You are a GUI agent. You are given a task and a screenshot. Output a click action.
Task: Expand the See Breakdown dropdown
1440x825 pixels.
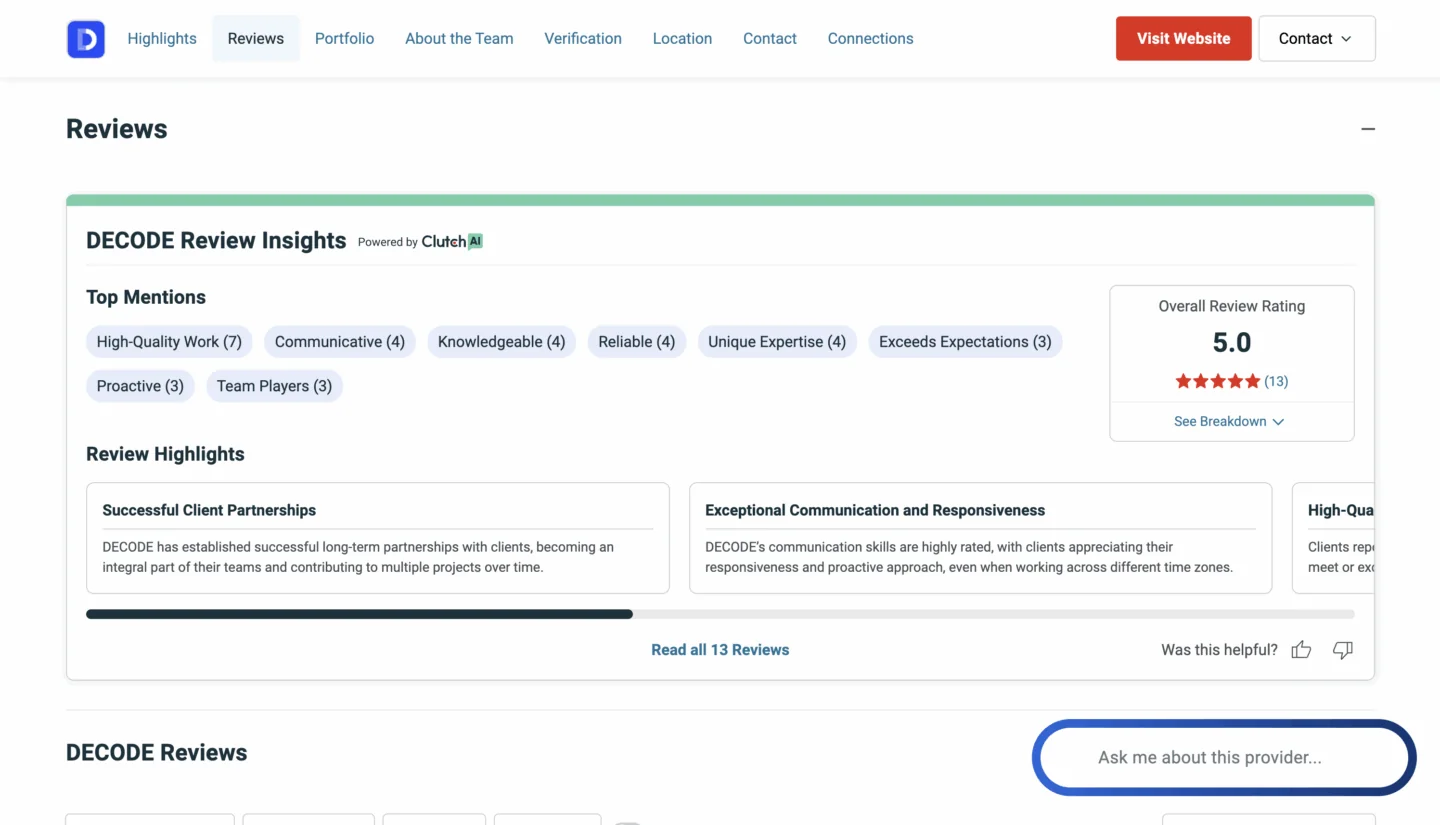tap(1229, 421)
